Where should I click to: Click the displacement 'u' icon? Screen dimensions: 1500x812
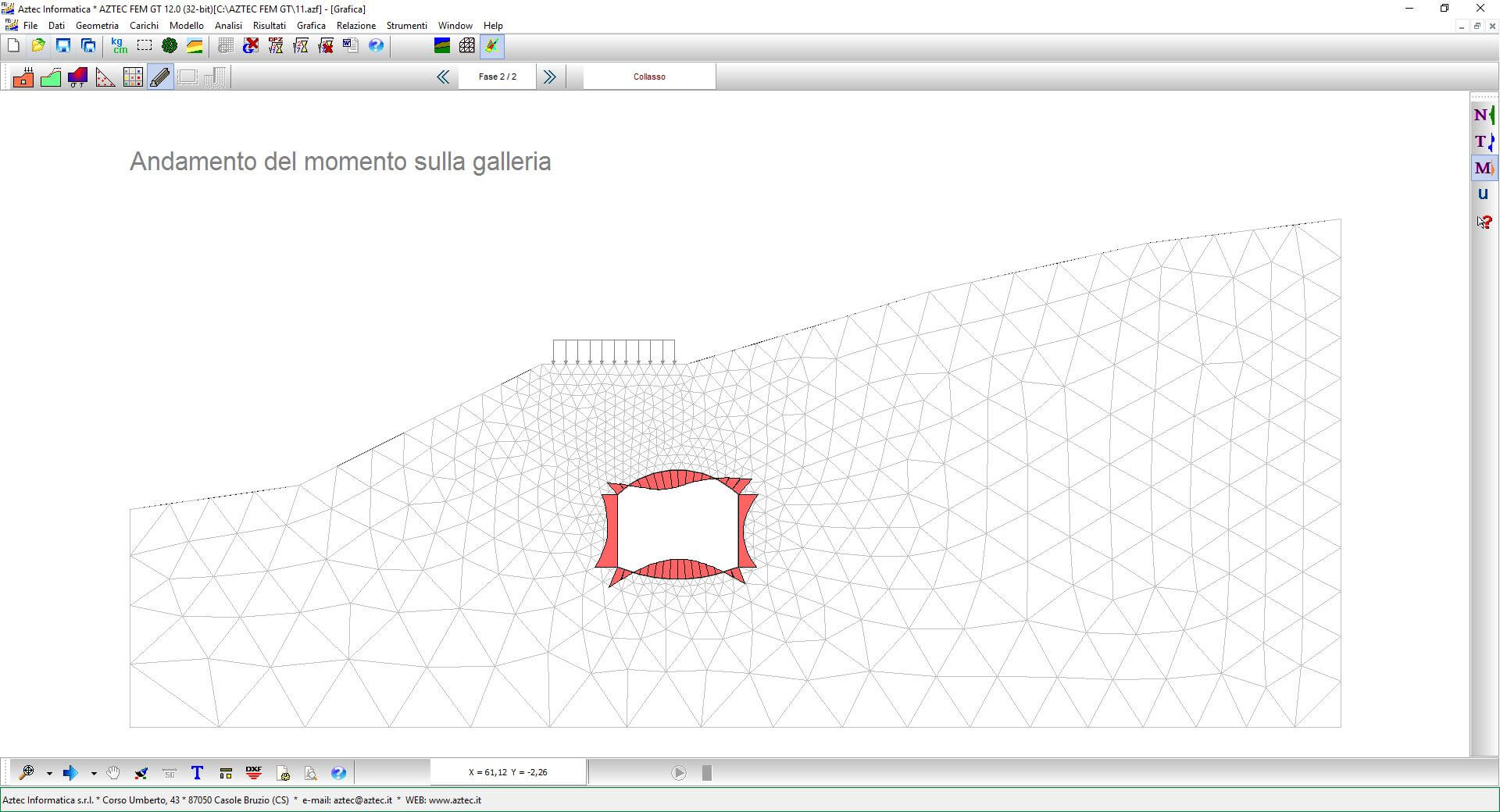[1483, 194]
